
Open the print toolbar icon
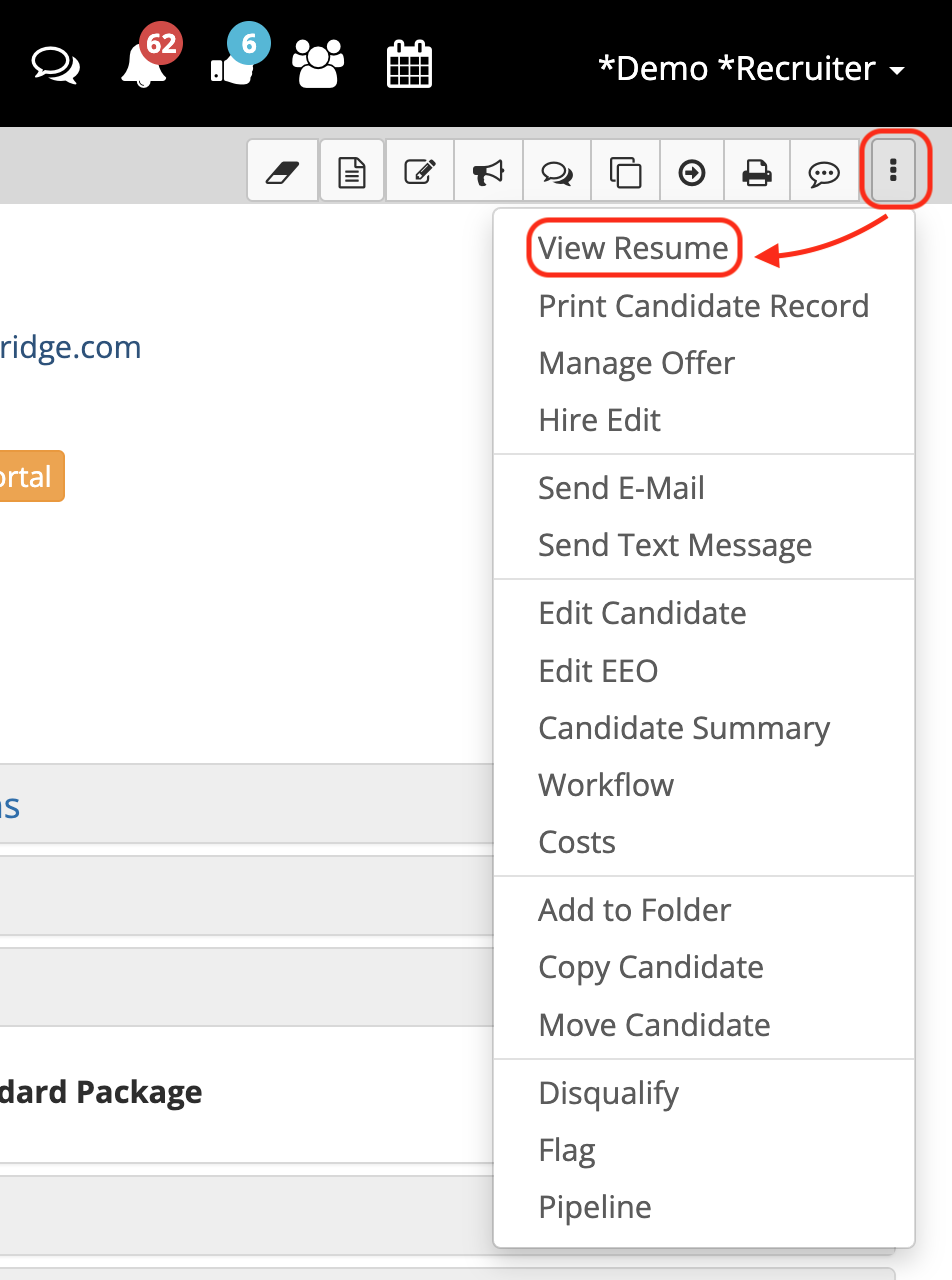[757, 171]
